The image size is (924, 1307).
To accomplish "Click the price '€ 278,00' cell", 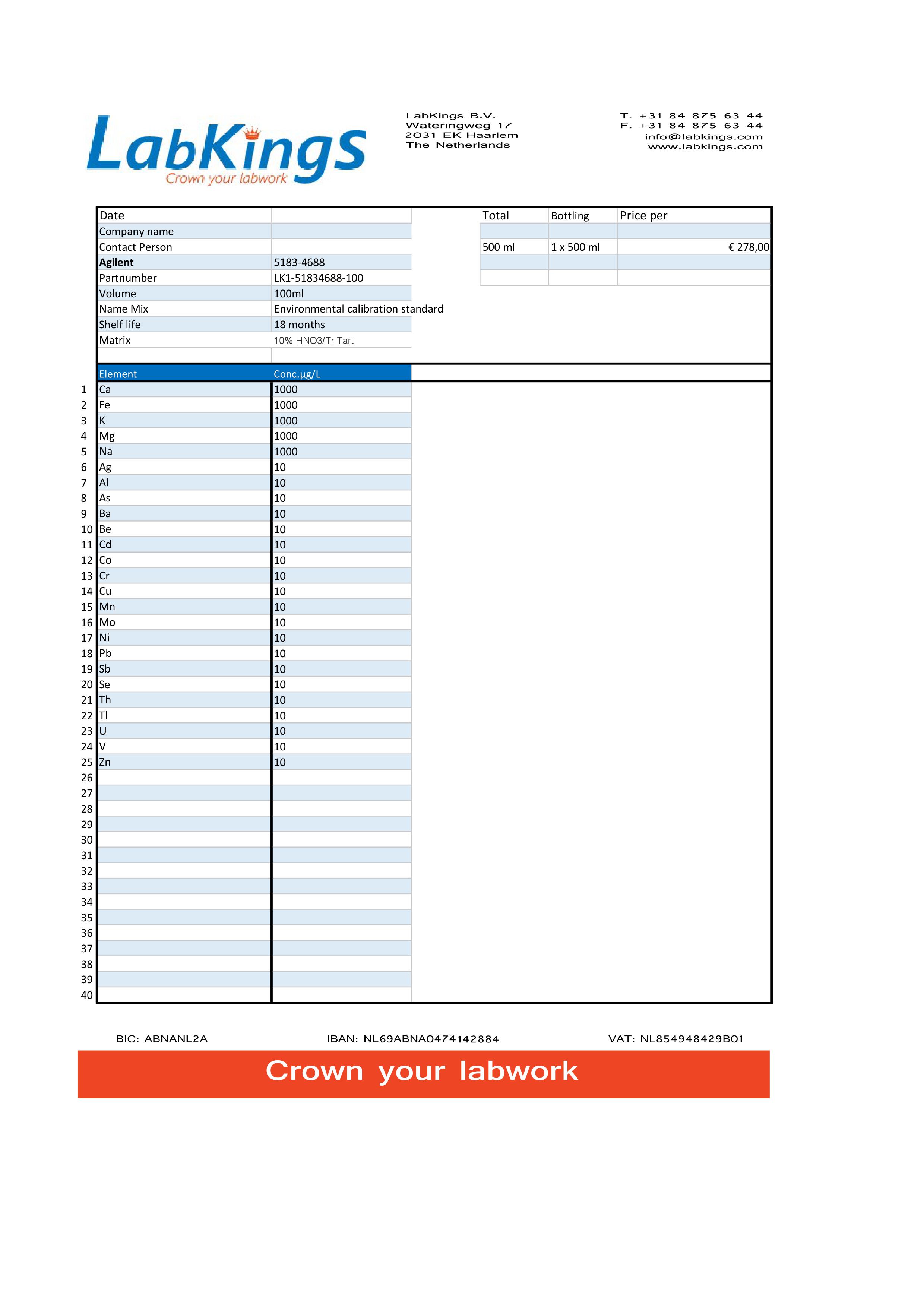I will pos(693,247).
